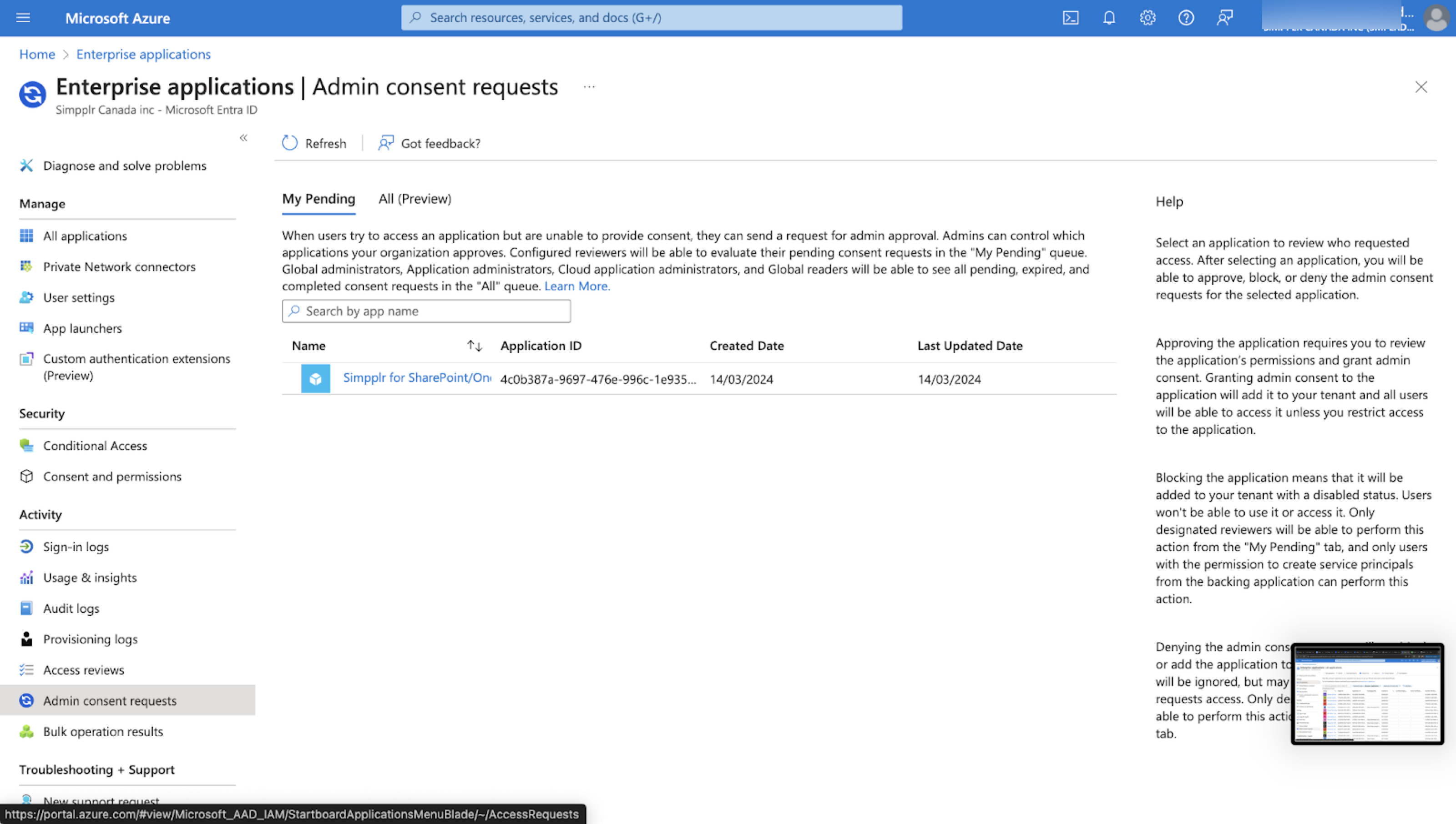This screenshot has width=1456, height=824.
Task: Open the Azure portal hamburger menu
Action: tap(23, 18)
